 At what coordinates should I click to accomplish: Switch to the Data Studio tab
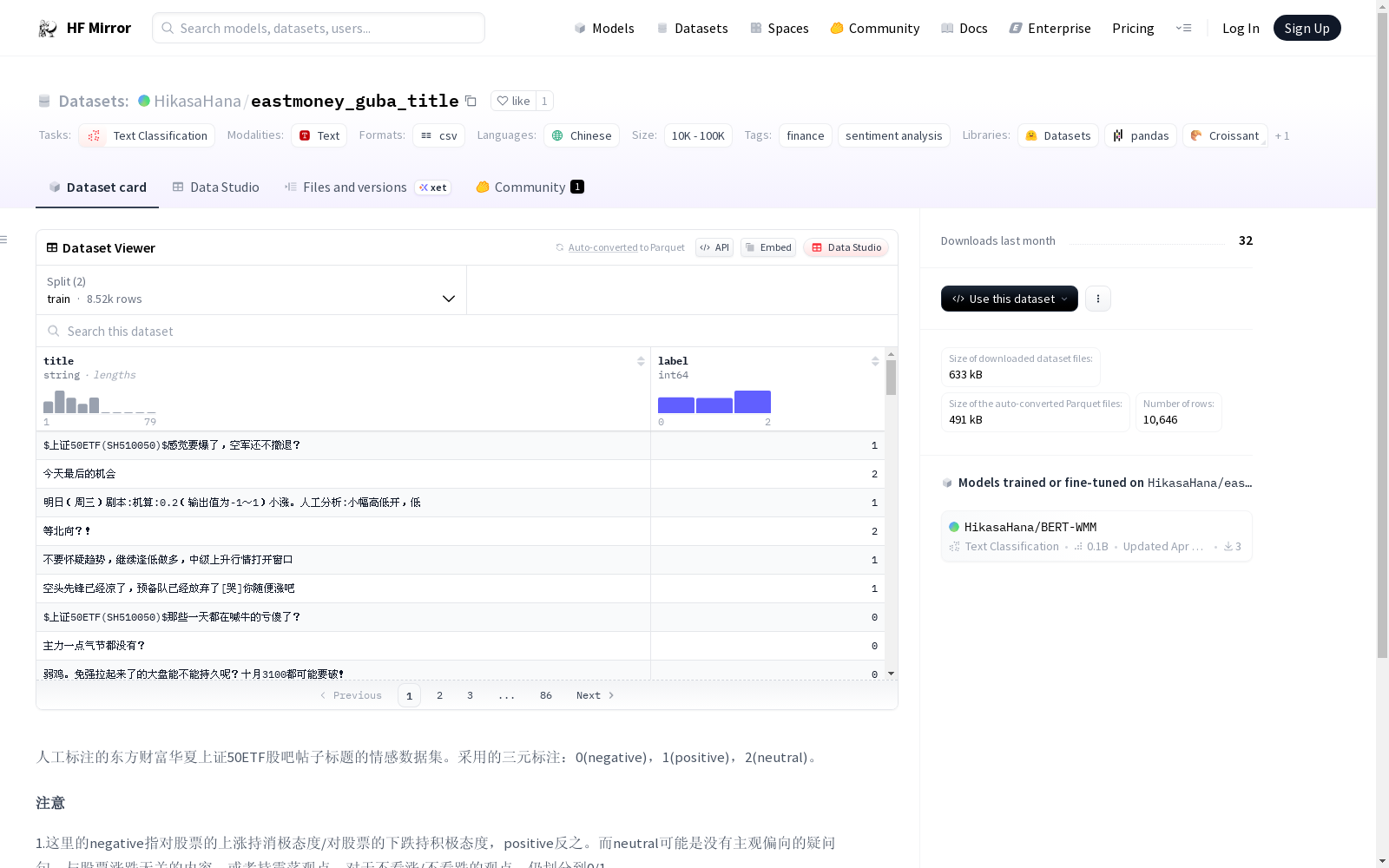215,187
